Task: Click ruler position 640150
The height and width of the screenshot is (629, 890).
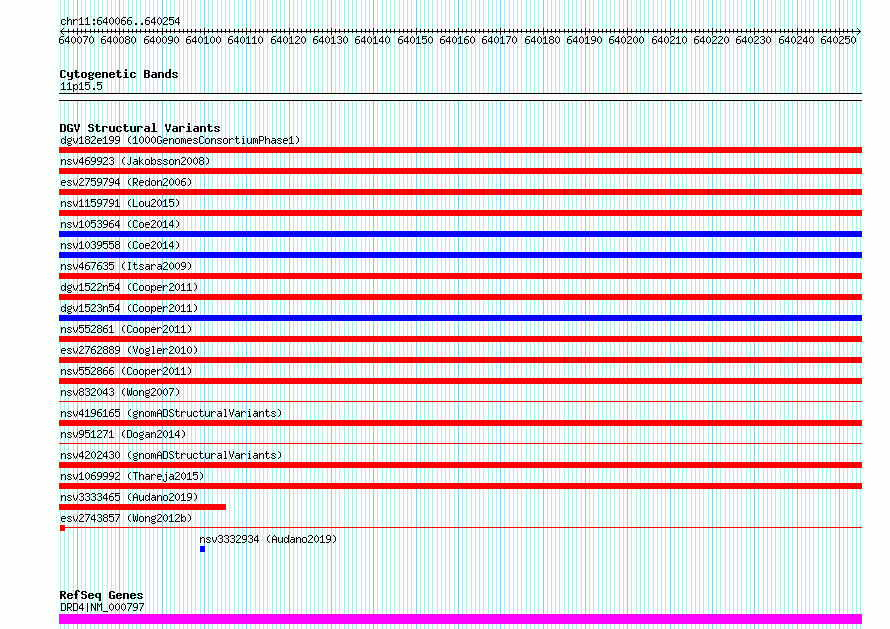Action: [415, 40]
